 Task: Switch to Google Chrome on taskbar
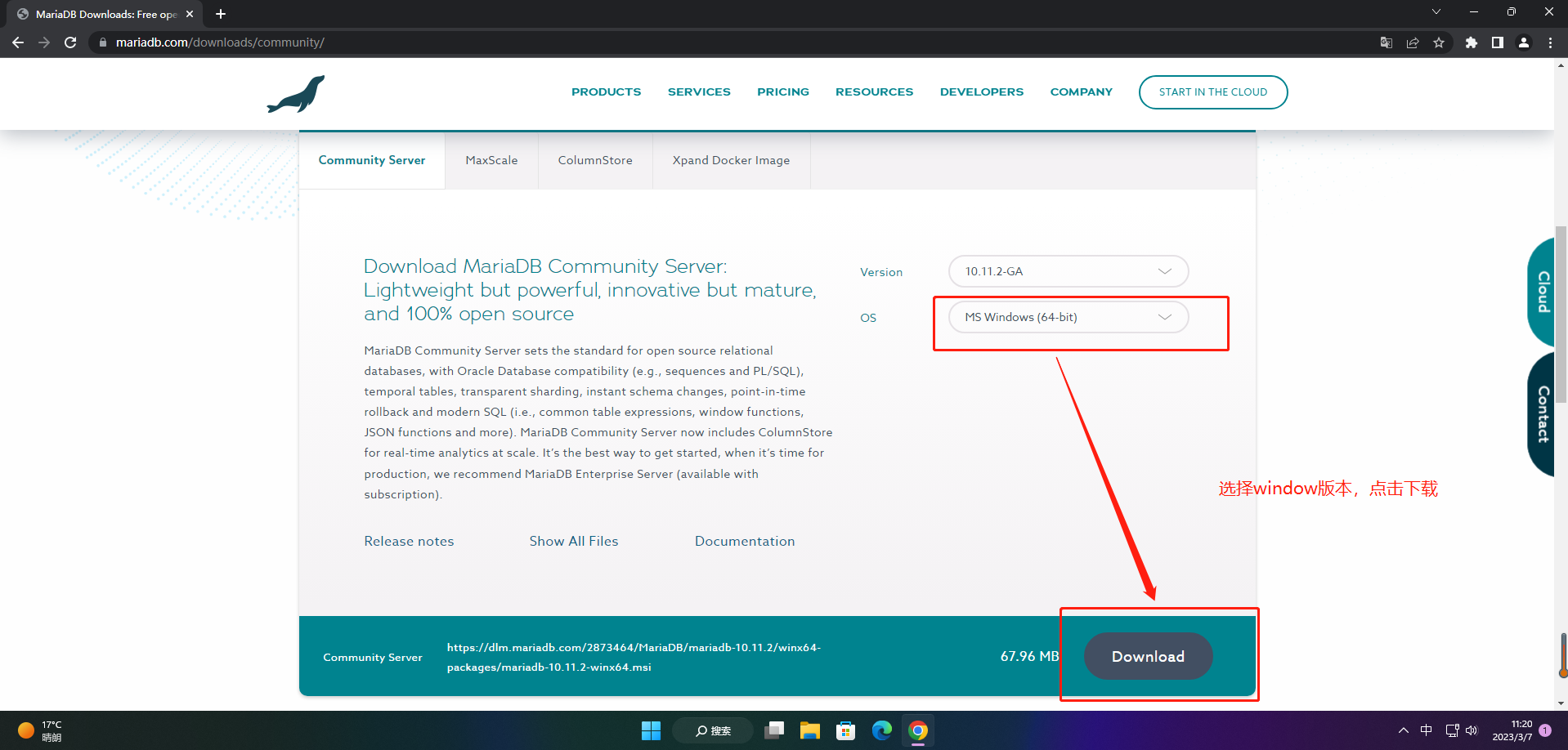click(x=918, y=730)
